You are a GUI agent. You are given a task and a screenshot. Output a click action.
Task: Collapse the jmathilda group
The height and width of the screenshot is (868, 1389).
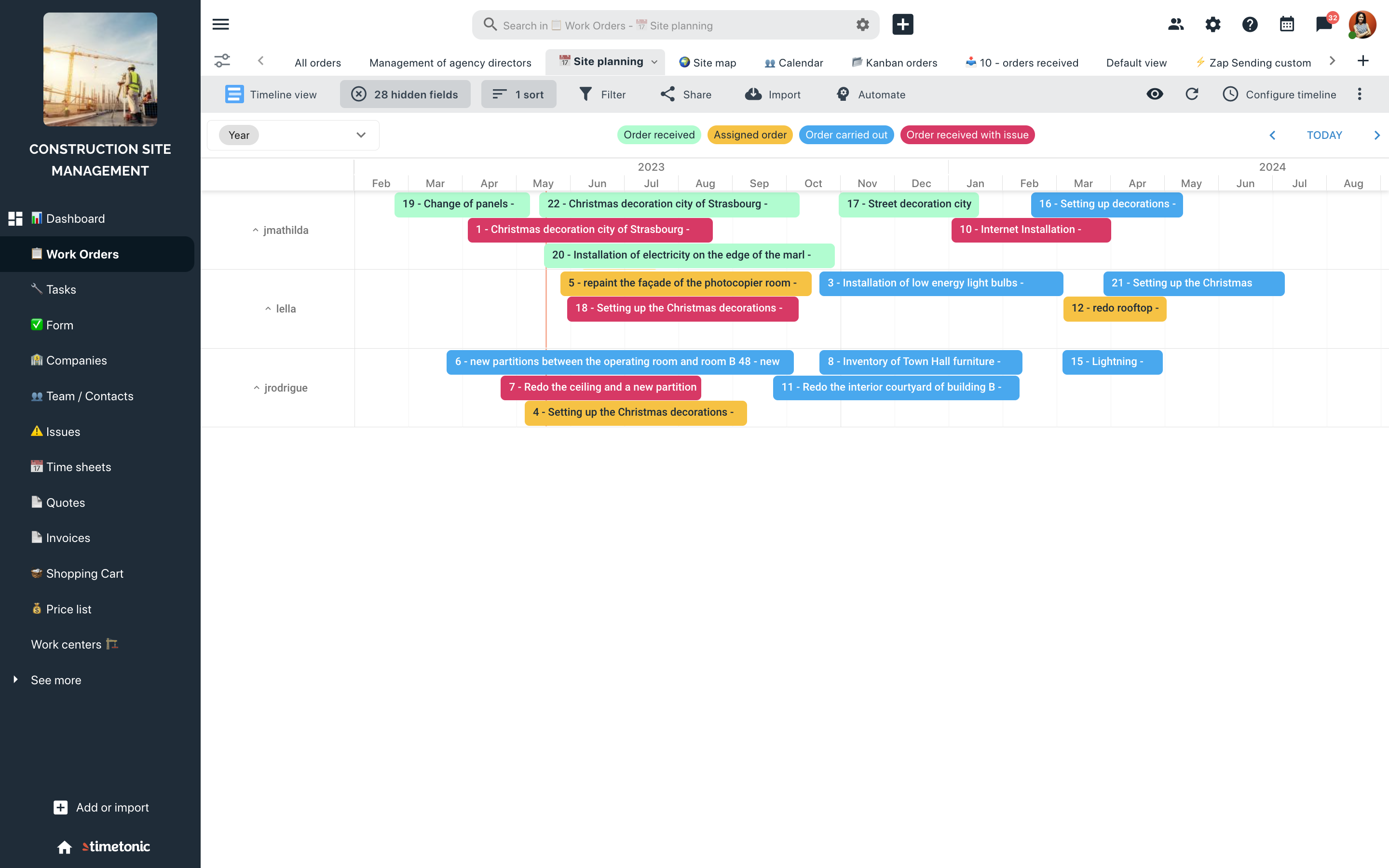pos(256,230)
